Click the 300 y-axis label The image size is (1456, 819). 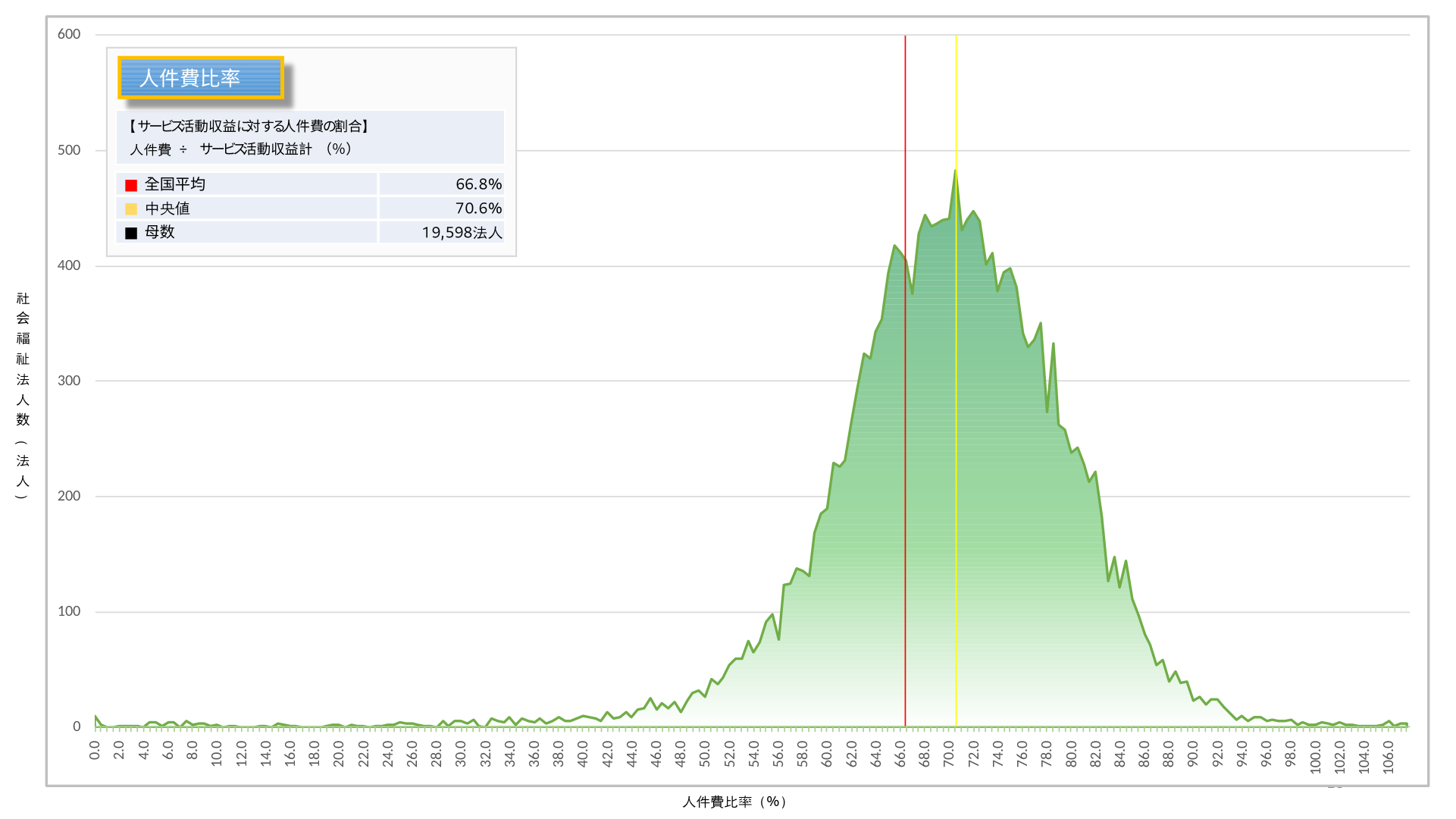click(69, 381)
